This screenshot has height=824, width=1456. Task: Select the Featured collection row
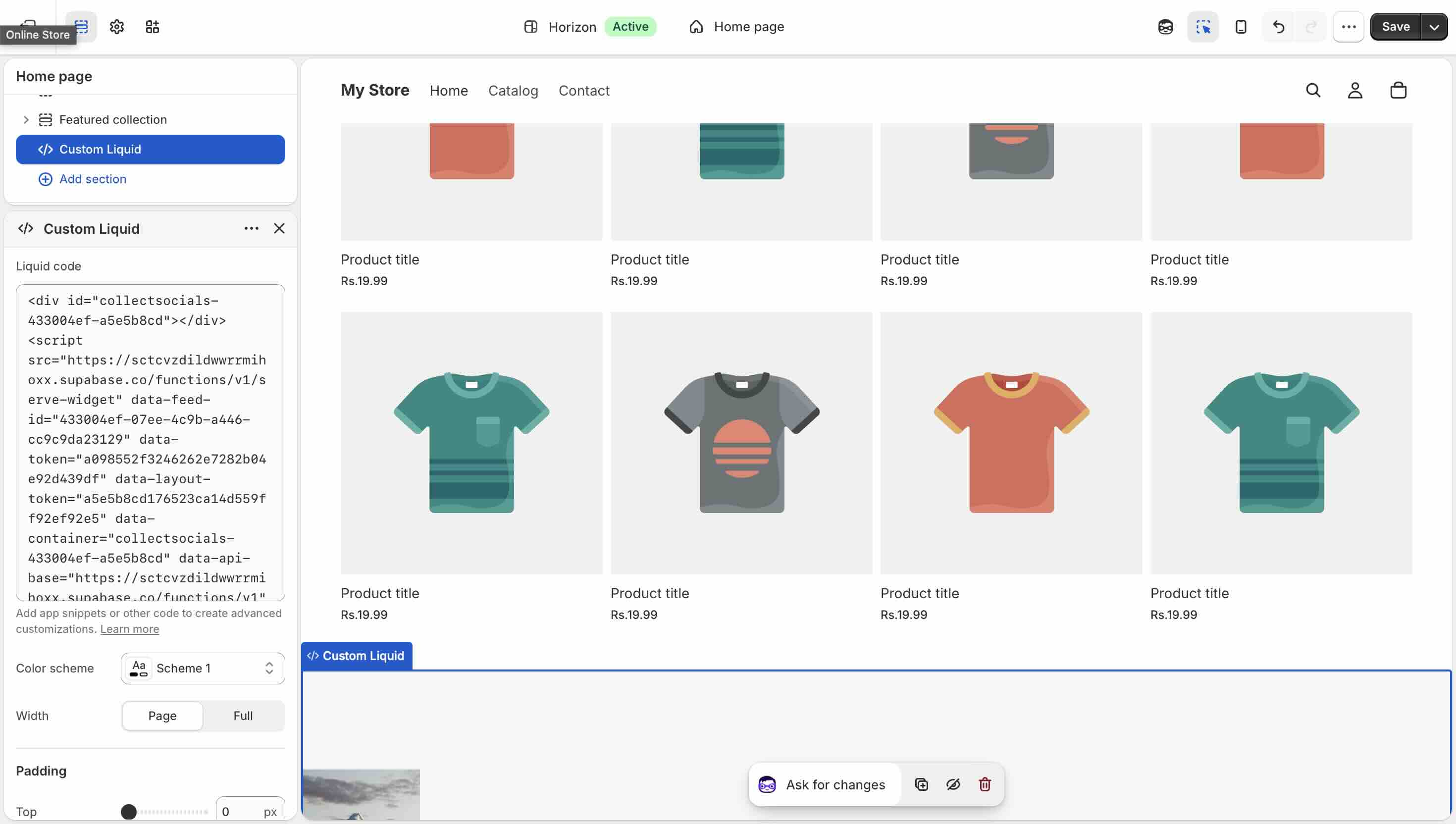(x=150, y=119)
